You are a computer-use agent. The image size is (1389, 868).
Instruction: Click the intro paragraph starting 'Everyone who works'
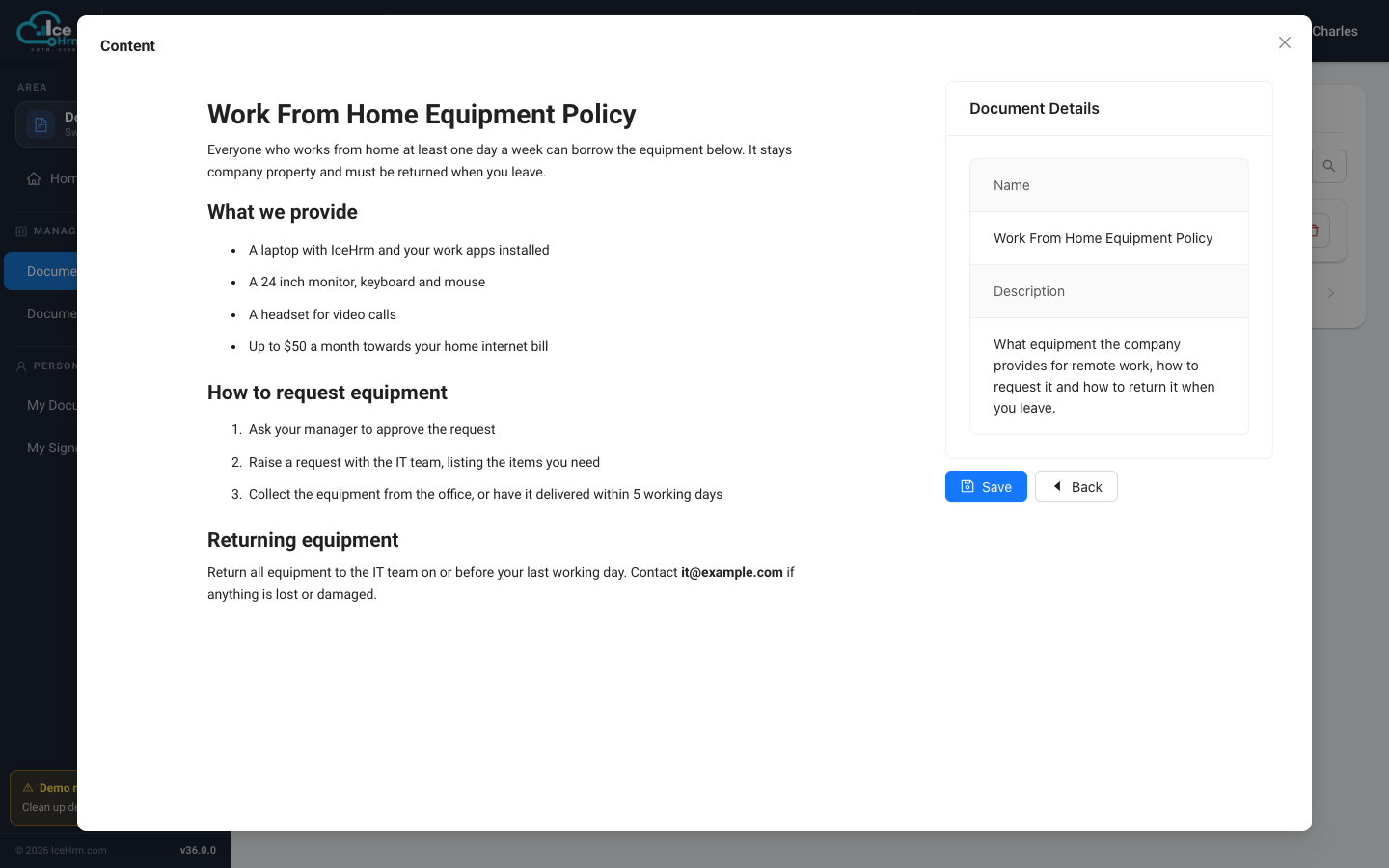coord(500,160)
